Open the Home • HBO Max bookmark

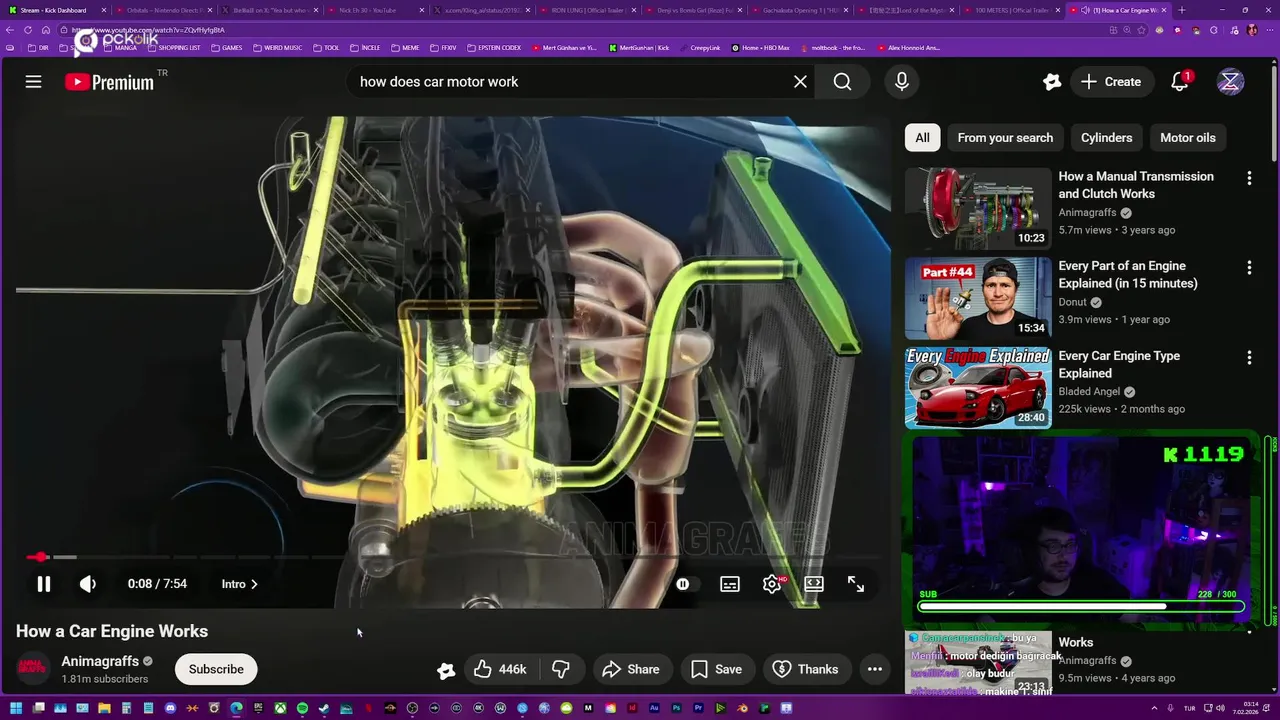point(760,47)
